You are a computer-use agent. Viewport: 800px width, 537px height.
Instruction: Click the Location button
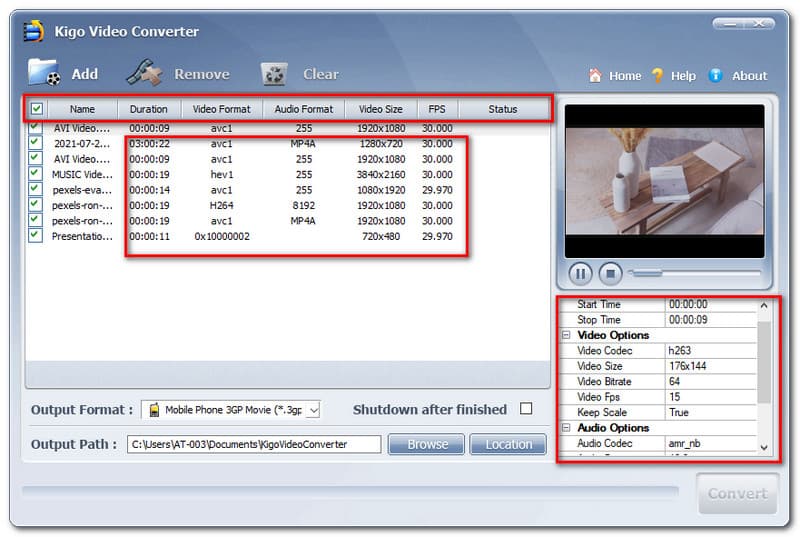click(x=508, y=444)
